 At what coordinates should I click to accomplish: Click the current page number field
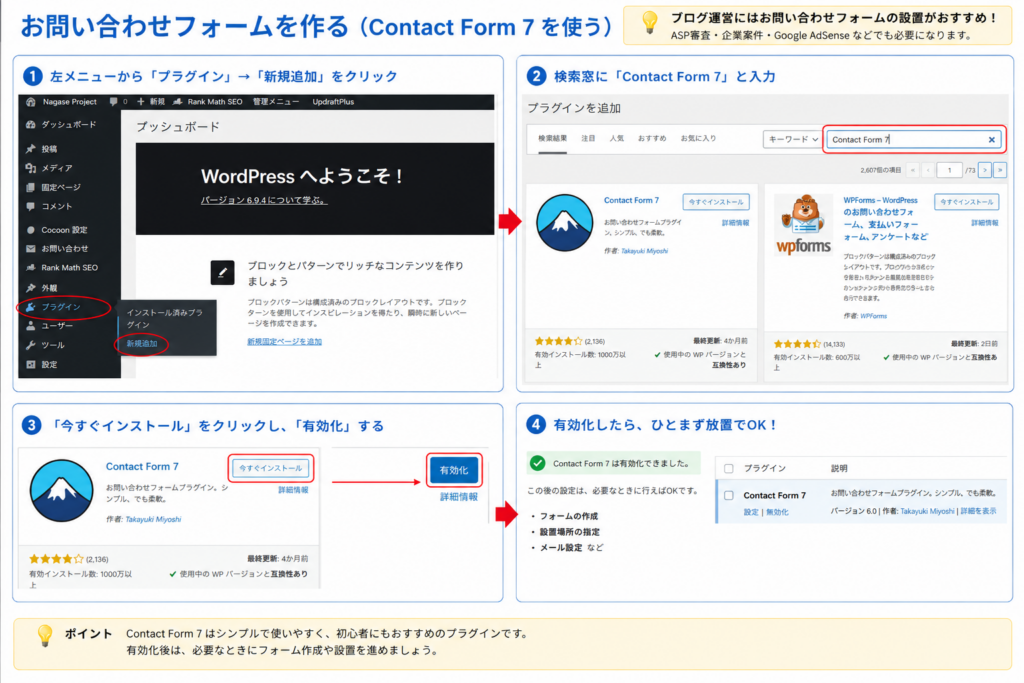pyautogui.click(x=949, y=170)
